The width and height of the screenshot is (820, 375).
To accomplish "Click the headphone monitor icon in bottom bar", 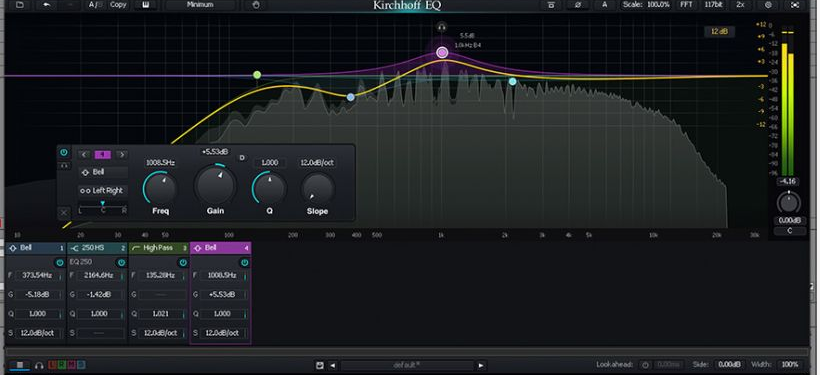I will pos(39,365).
